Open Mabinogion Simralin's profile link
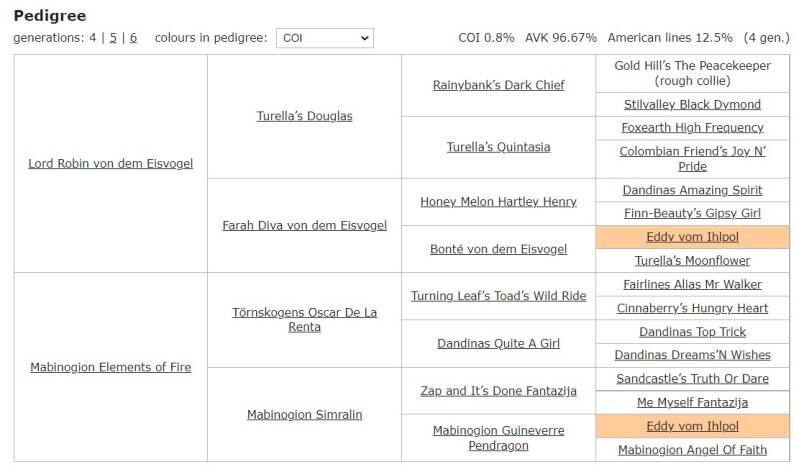 pyautogui.click(x=304, y=414)
